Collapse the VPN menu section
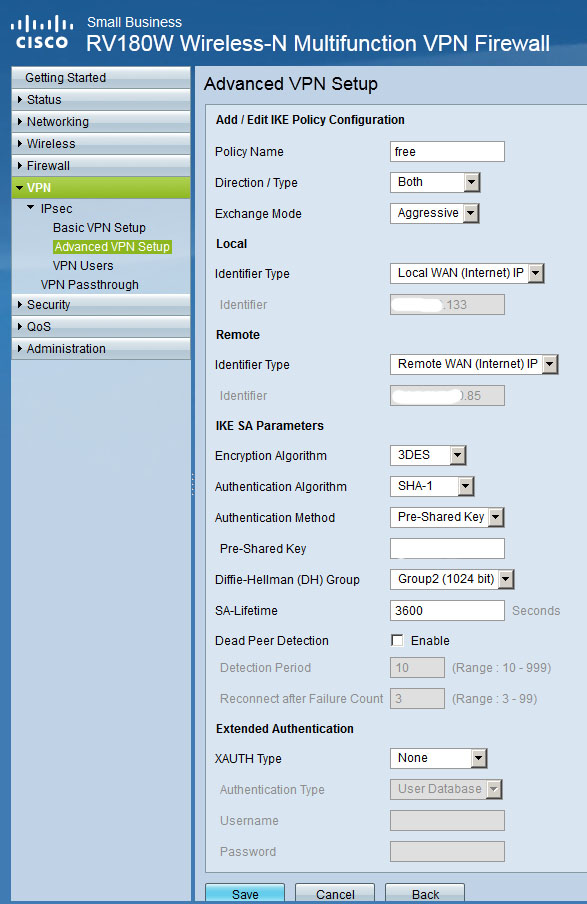This screenshot has width=587, height=904. pos(100,187)
